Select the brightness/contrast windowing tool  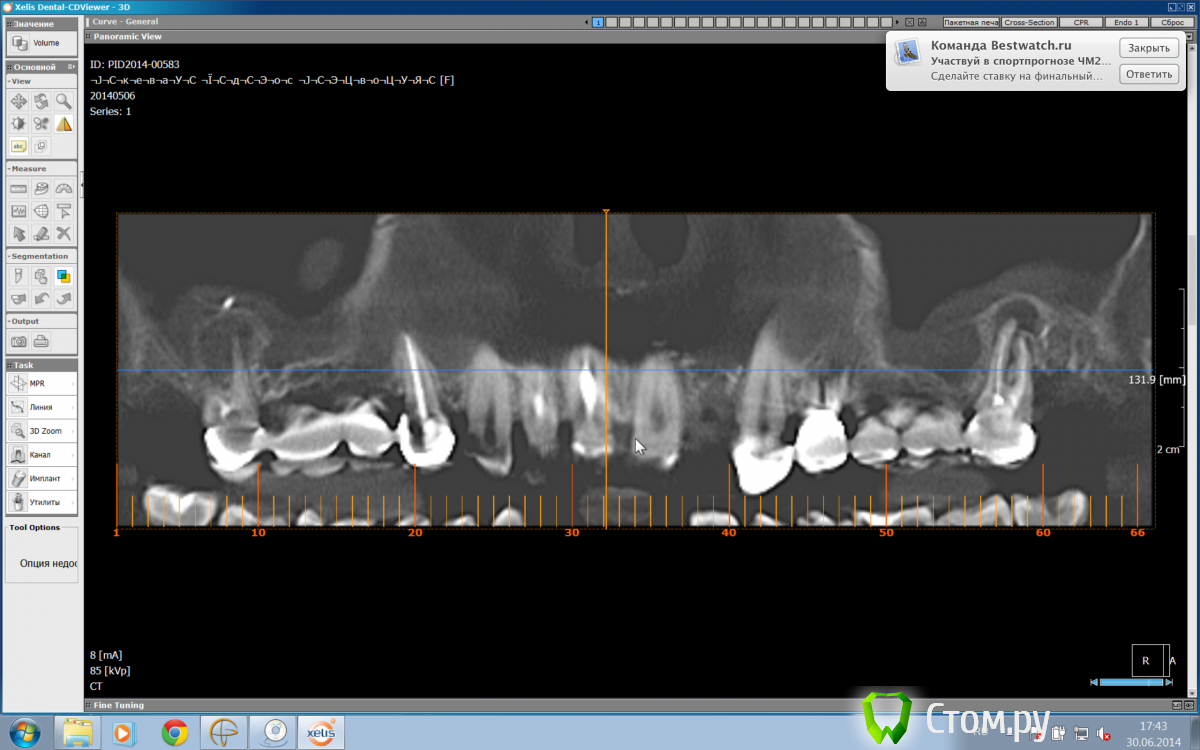click(18, 124)
